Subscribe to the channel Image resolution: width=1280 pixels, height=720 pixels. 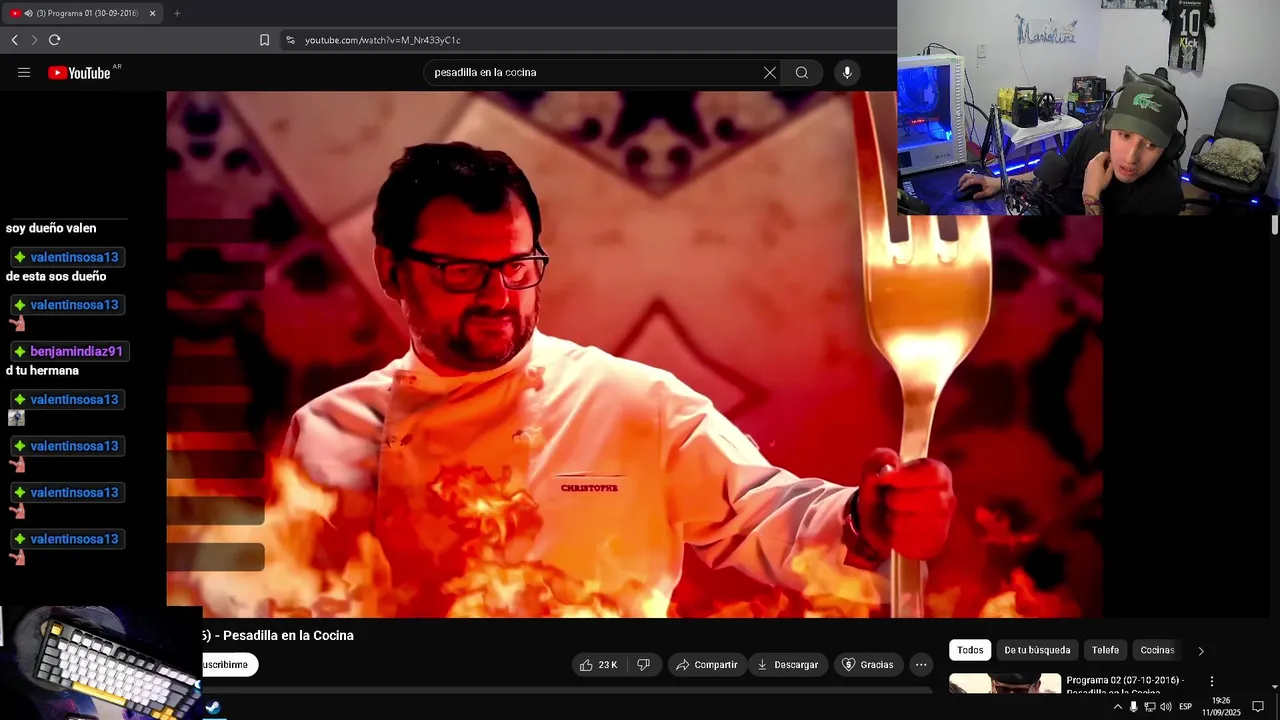pyautogui.click(x=229, y=665)
